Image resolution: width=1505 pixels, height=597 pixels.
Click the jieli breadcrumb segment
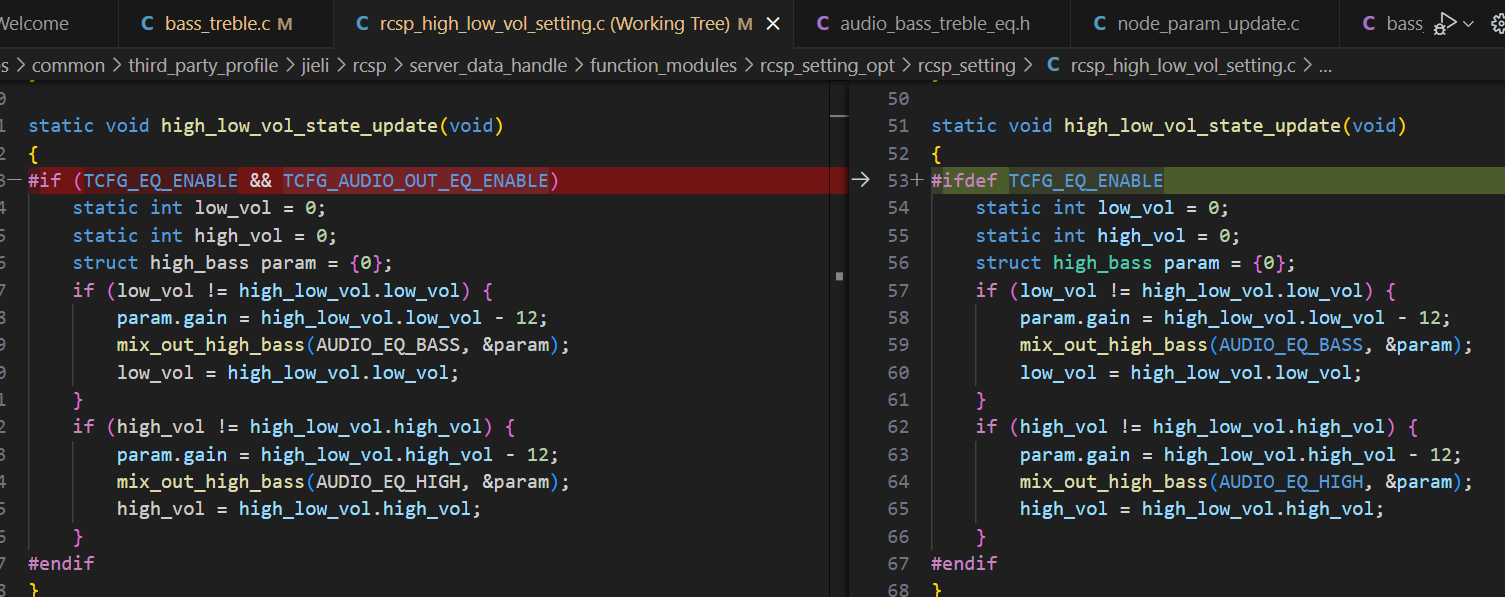coord(315,66)
